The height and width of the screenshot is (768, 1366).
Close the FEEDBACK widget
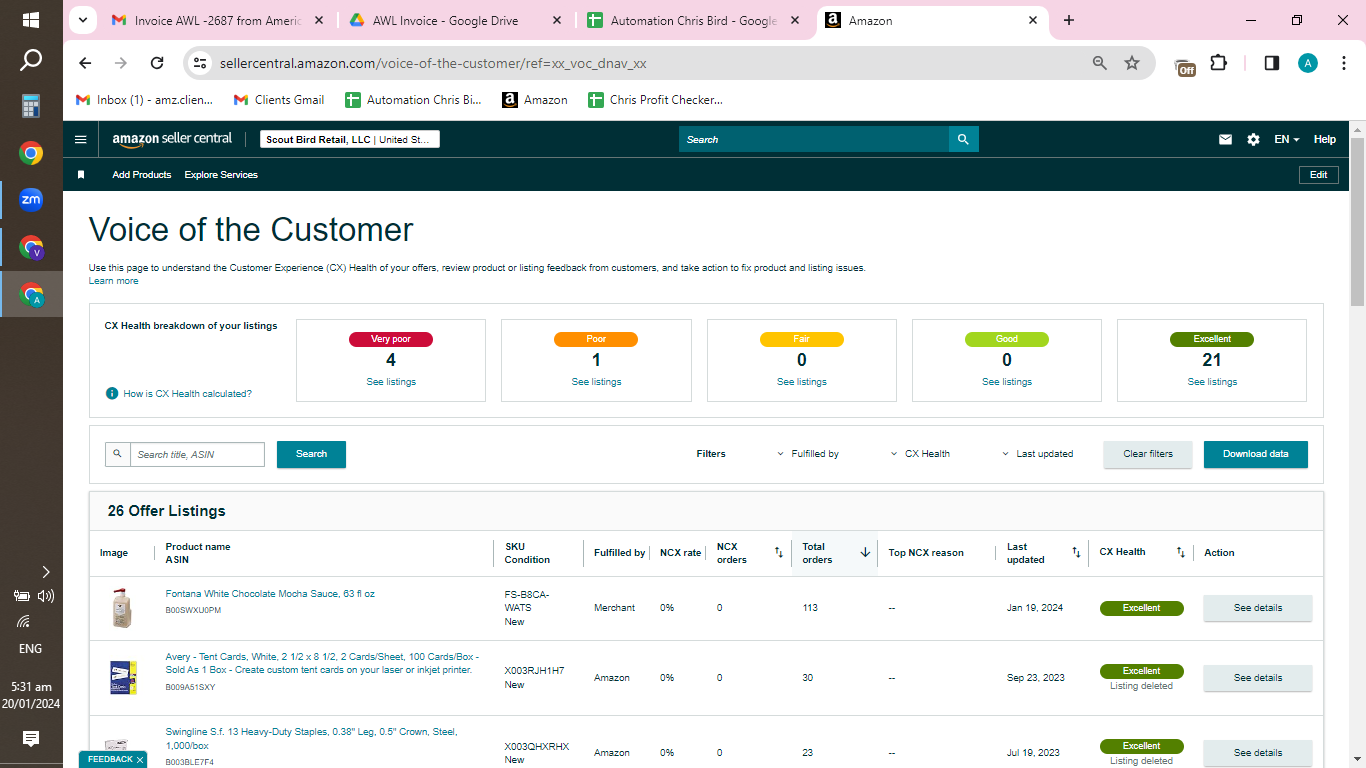140,760
